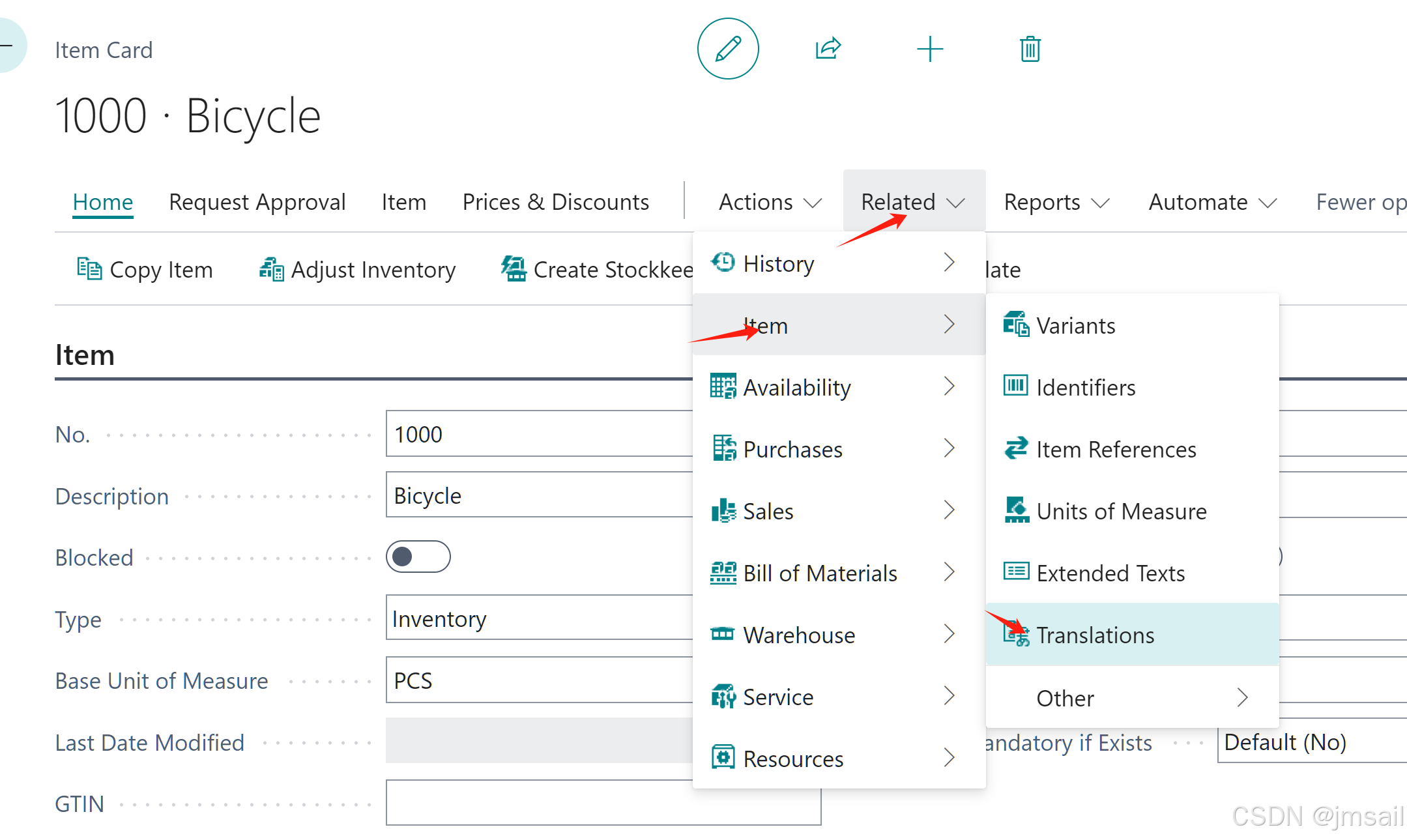Screen dimensions: 1407x840
Task: Click the trash delete icon
Action: coord(1030,49)
